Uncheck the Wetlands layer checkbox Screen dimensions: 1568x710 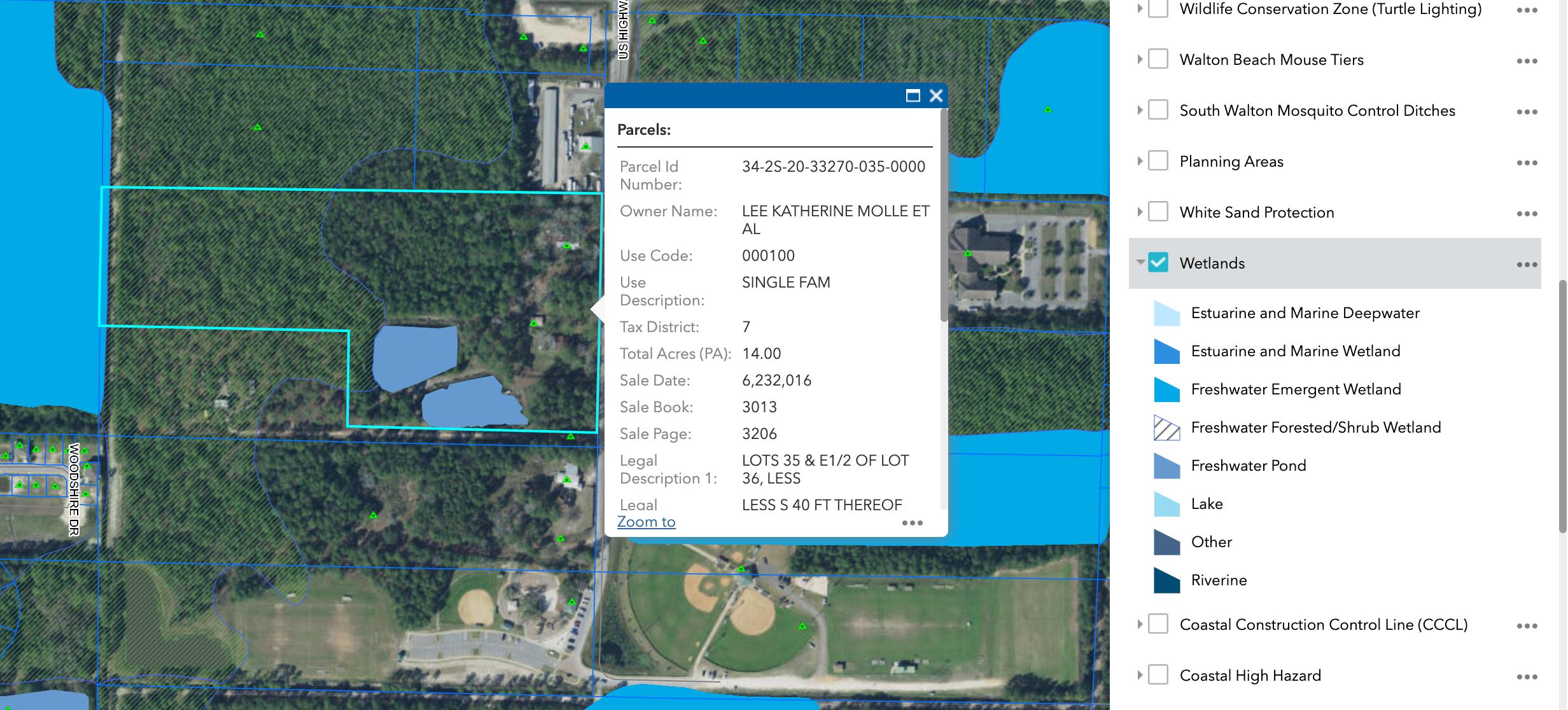tap(1158, 263)
